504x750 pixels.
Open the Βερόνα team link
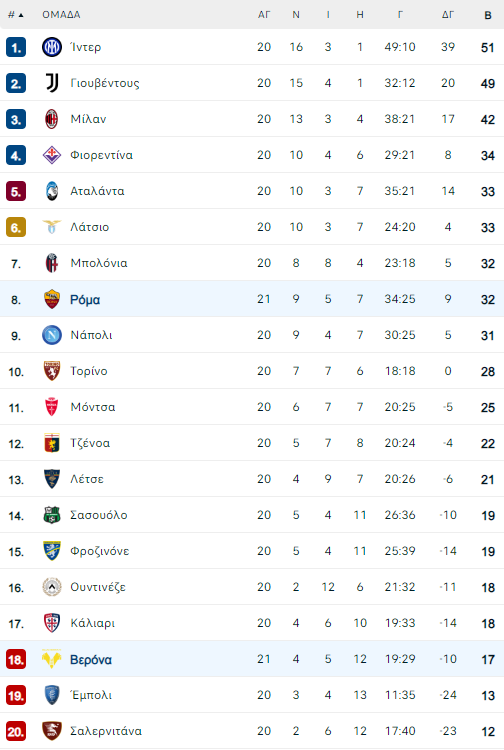pos(91,660)
